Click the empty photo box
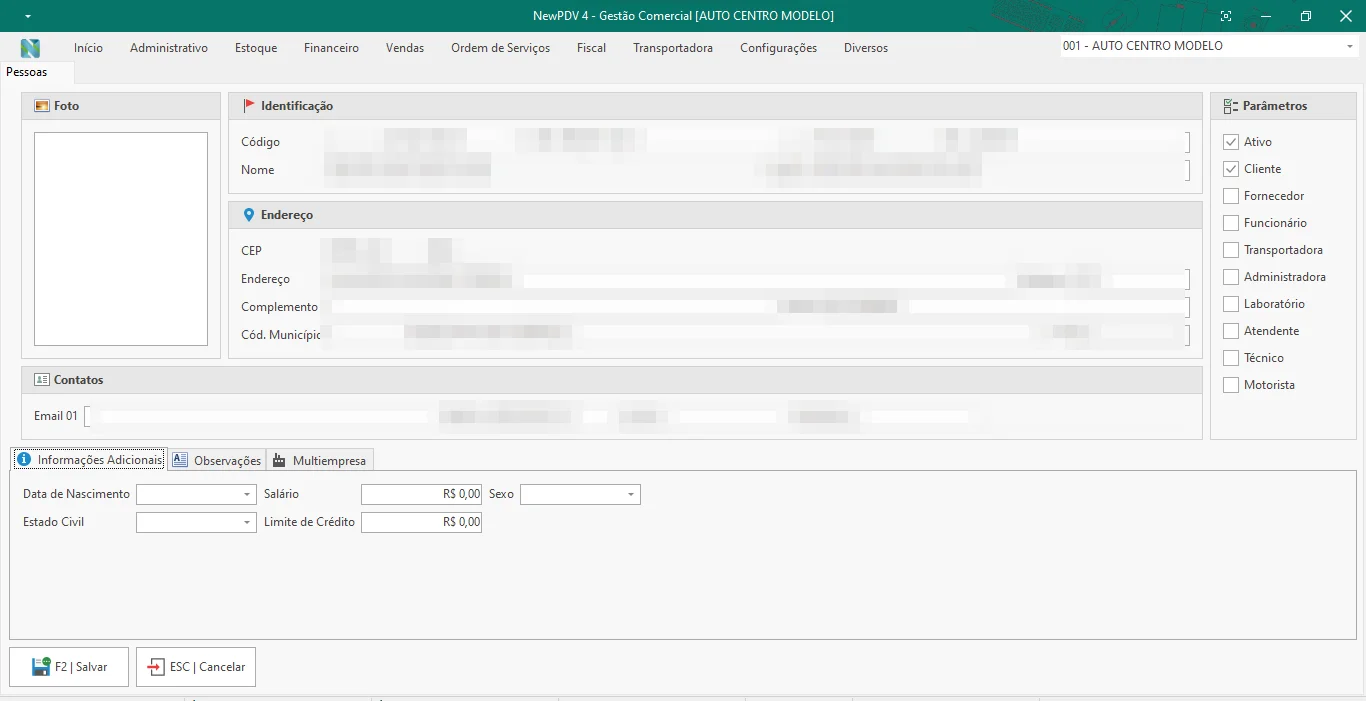Image resolution: width=1366 pixels, height=701 pixels. pyautogui.click(x=121, y=239)
